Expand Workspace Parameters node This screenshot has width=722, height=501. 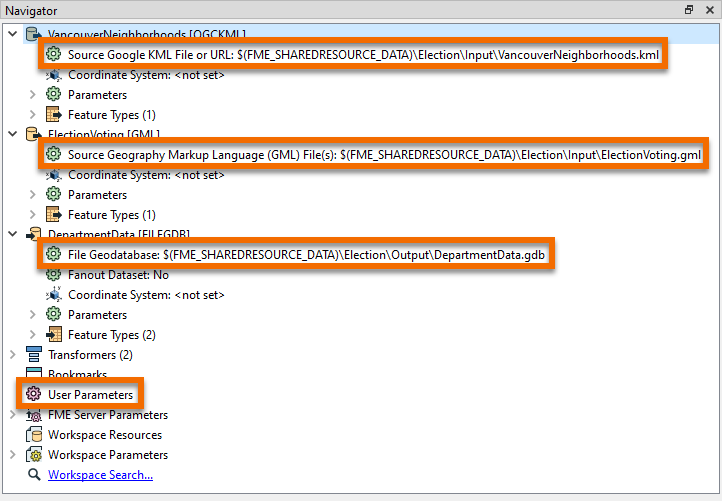[x=12, y=455]
